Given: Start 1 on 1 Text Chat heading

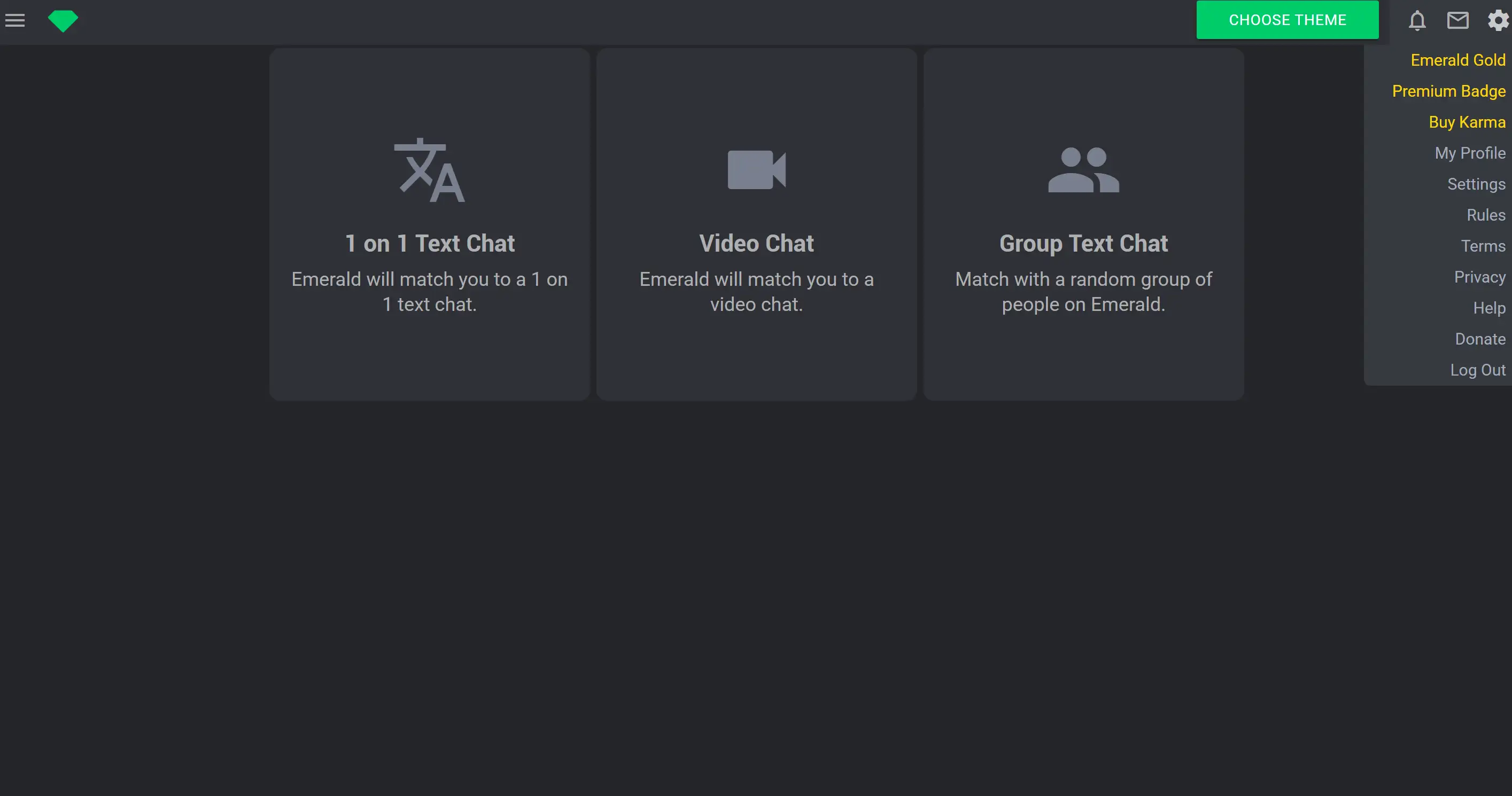Looking at the screenshot, I should pyautogui.click(x=430, y=244).
